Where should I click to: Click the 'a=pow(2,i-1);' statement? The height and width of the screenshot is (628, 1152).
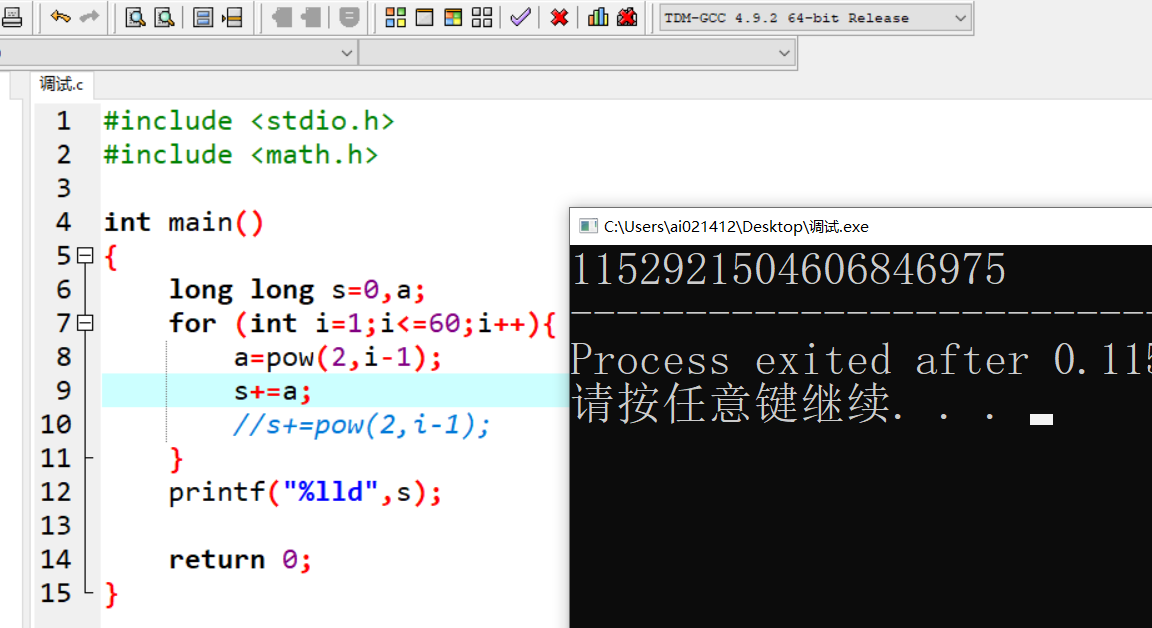[x=338, y=358]
